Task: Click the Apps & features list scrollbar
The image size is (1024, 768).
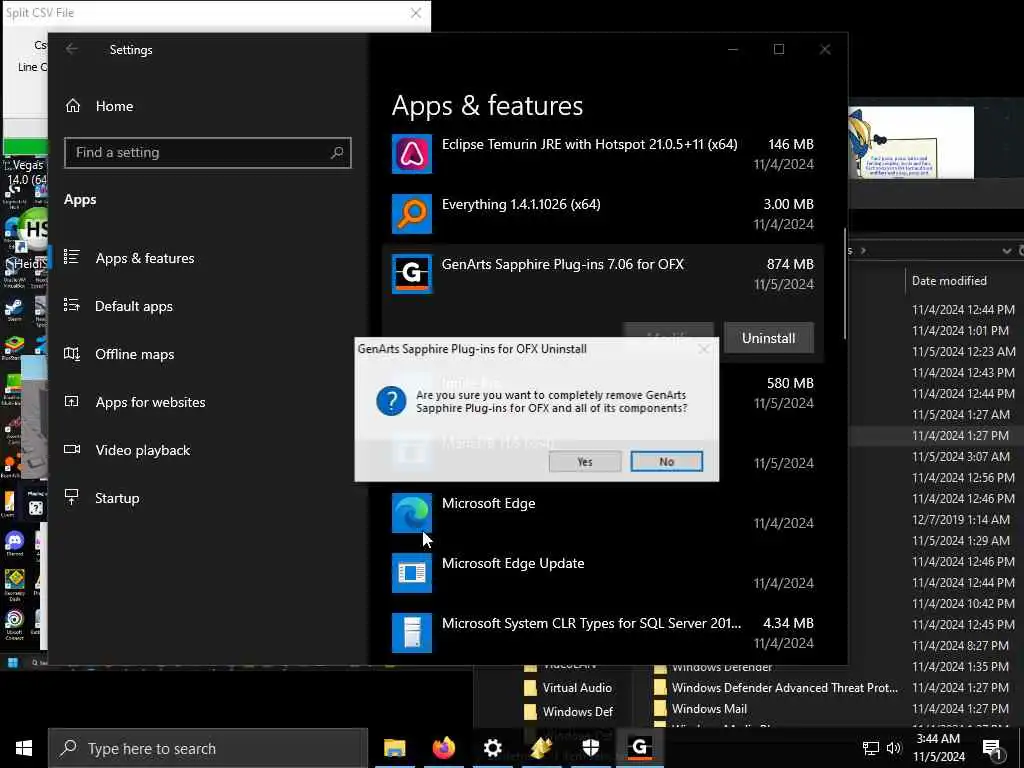Action: tap(845, 283)
